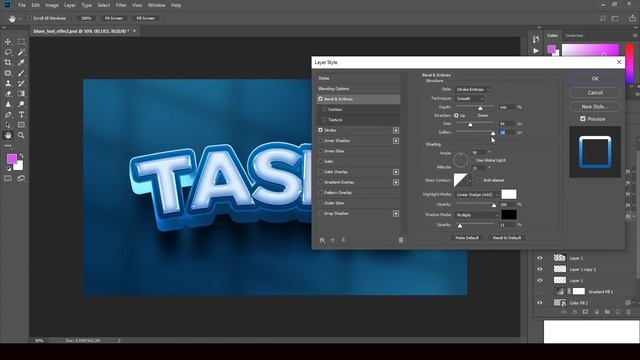640x360 pixels.
Task: Select the Zoom tool in toolbar
Action: pyautogui.click(x=21, y=136)
